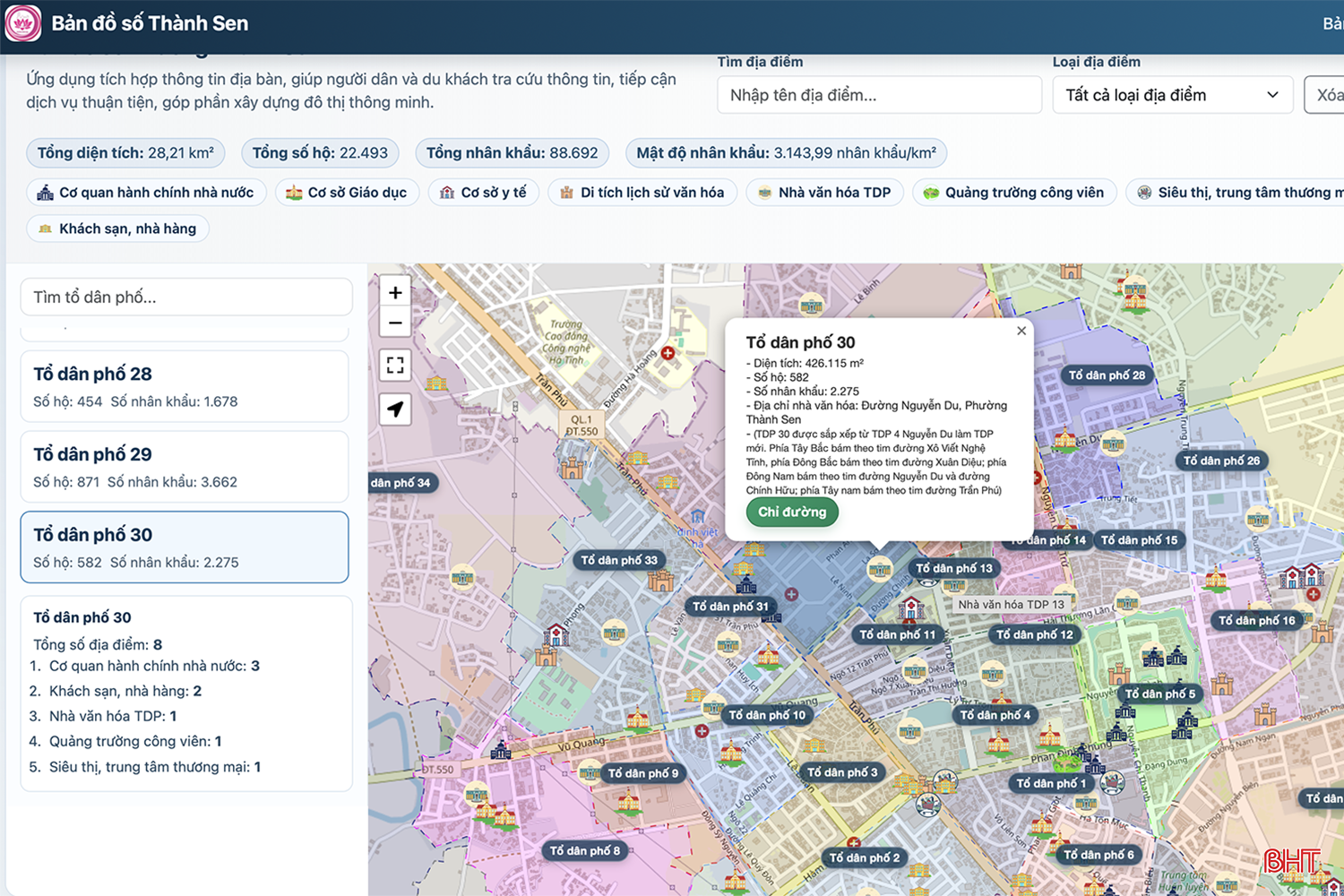Focus the Tìm tổ dân phố search box
1344x896 pixels.
coord(186,297)
